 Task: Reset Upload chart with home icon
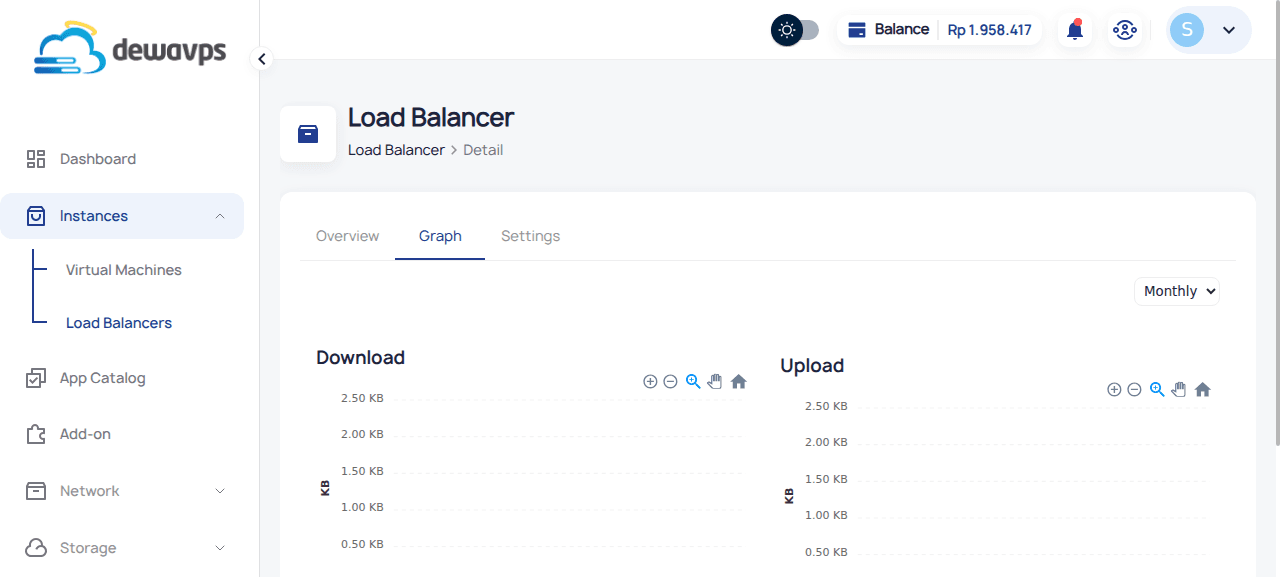pyautogui.click(x=1203, y=389)
